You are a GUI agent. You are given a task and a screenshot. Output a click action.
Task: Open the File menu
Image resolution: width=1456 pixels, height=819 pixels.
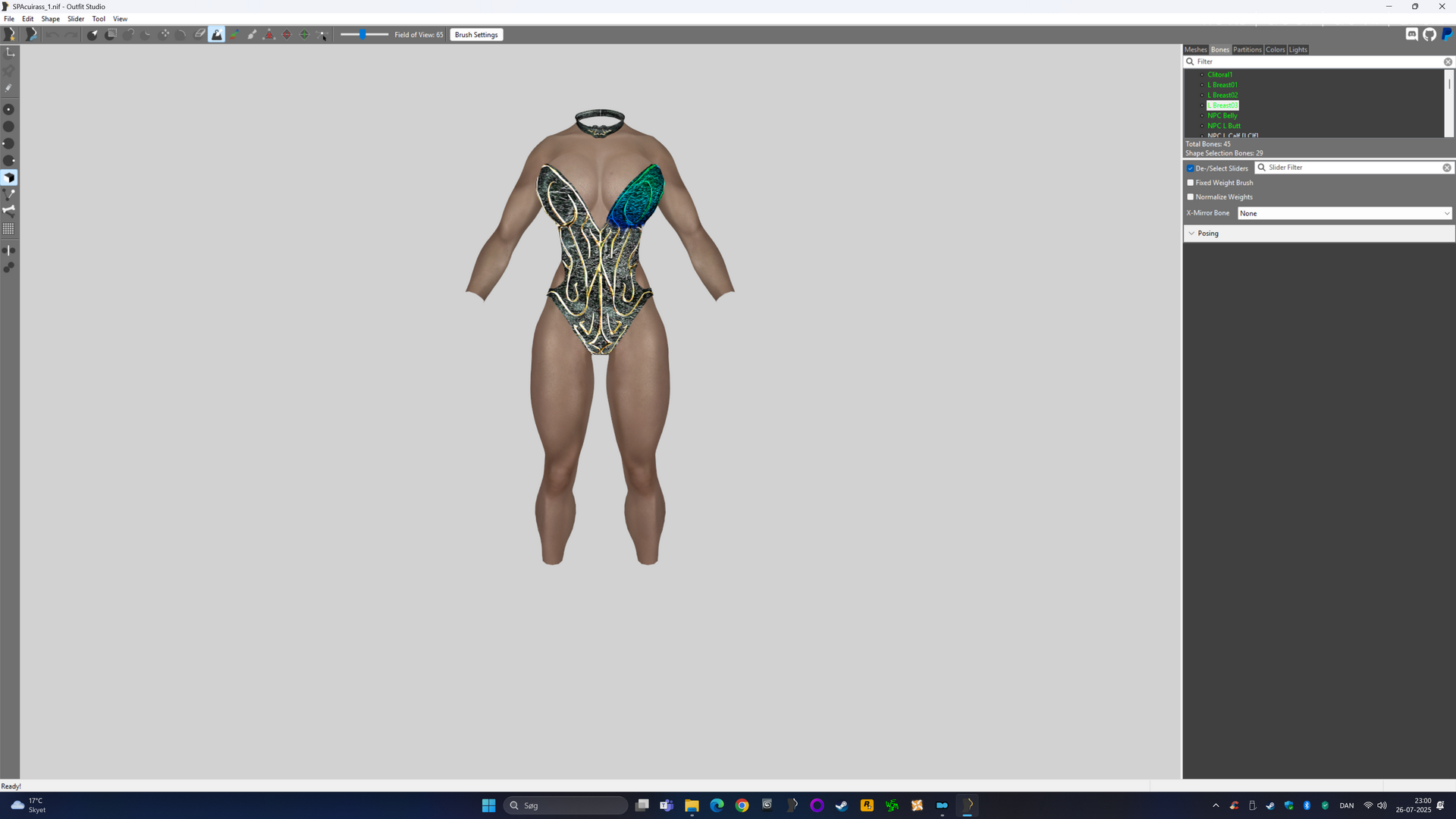coord(9,19)
